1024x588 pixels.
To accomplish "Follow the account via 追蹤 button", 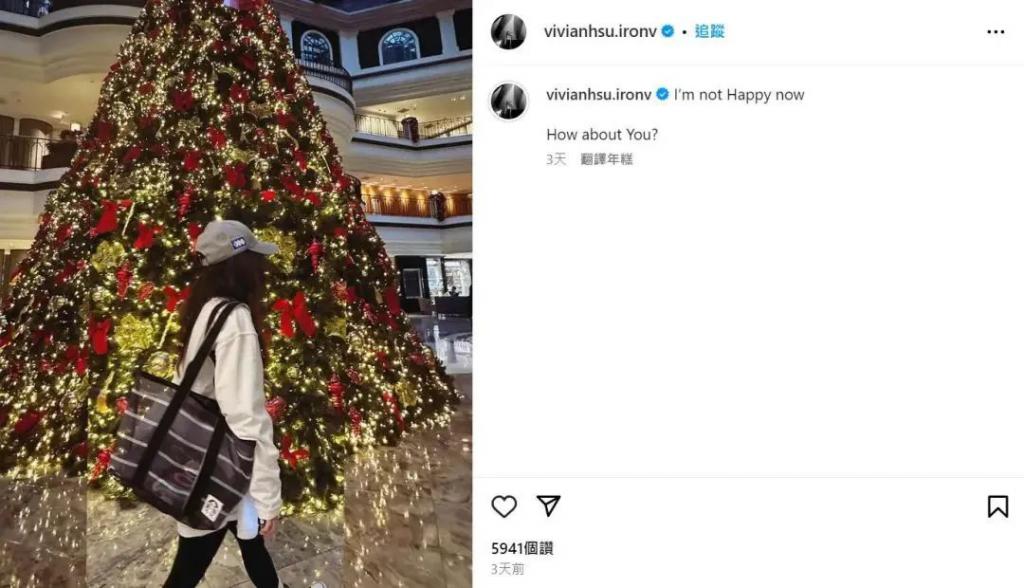I will tap(709, 31).
